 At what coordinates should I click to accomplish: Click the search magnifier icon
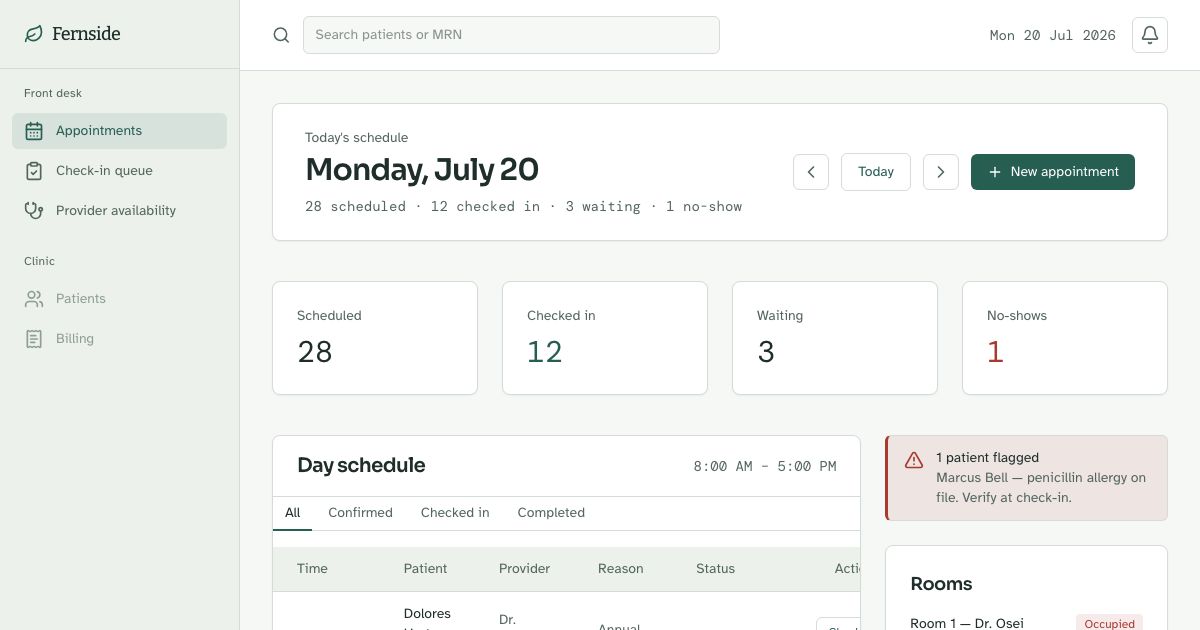(x=281, y=35)
